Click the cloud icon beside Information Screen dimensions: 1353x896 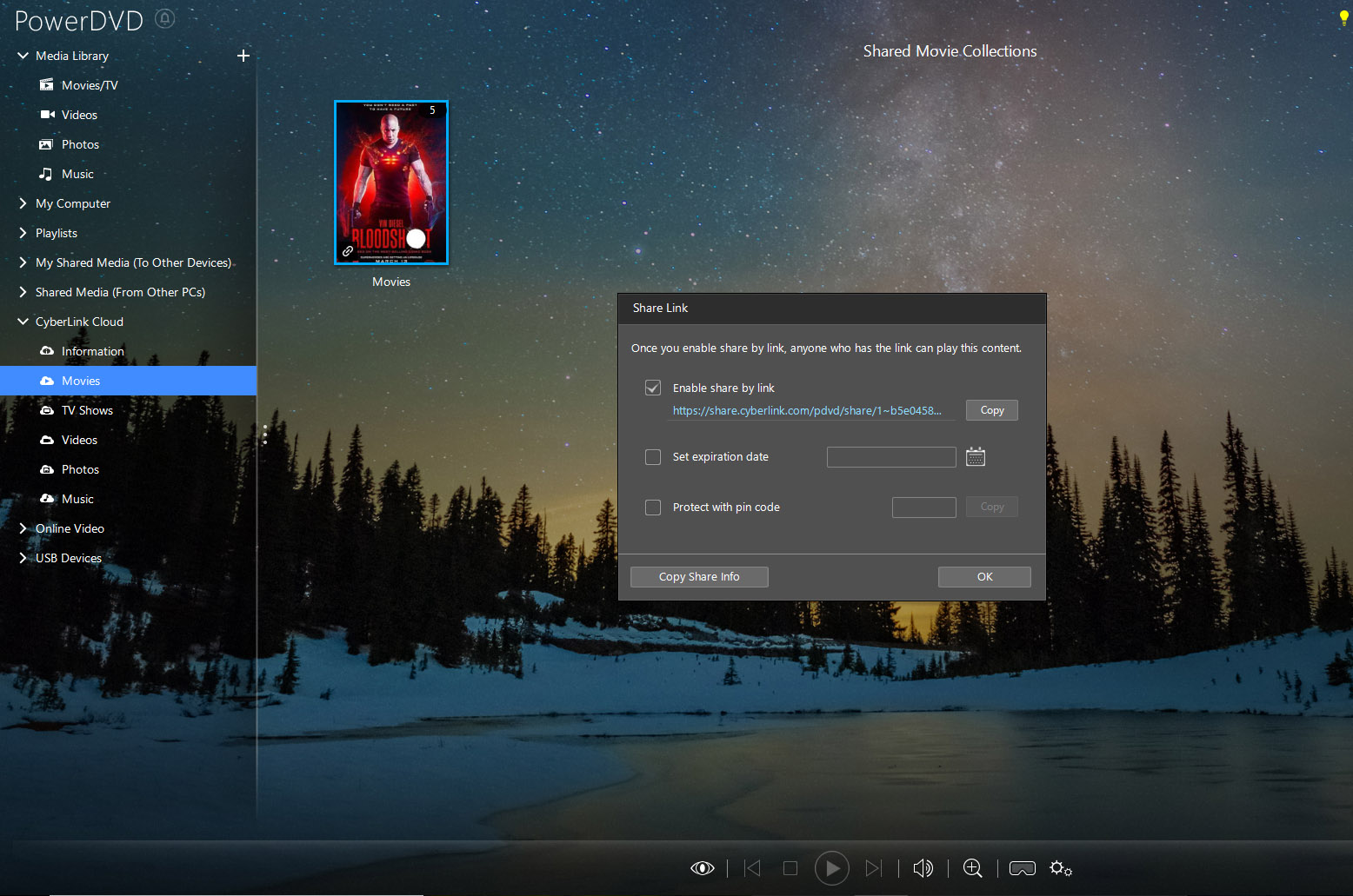tap(47, 351)
